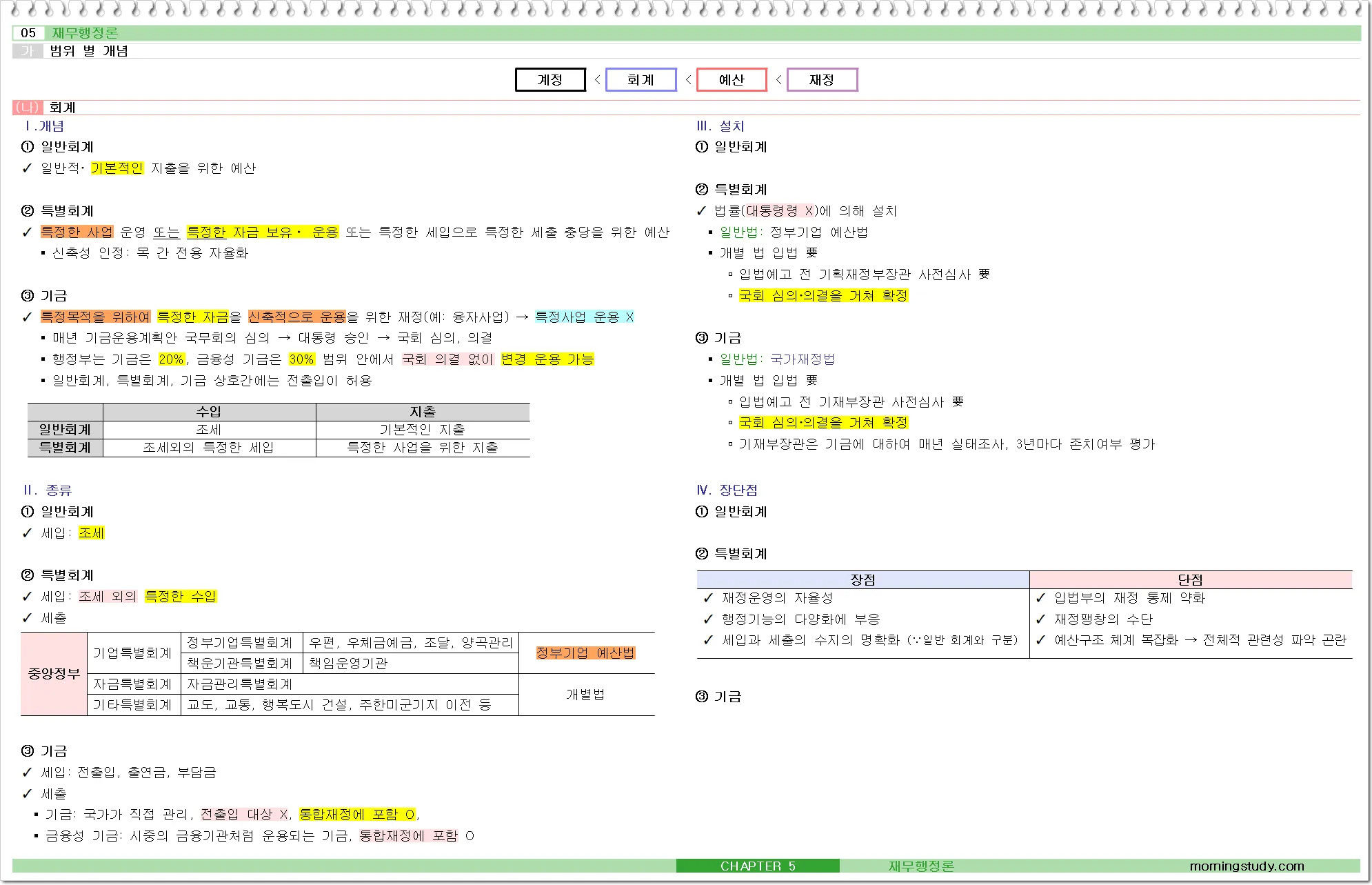Click the (나) 회계 section label
The image size is (1372, 885).
(45, 108)
